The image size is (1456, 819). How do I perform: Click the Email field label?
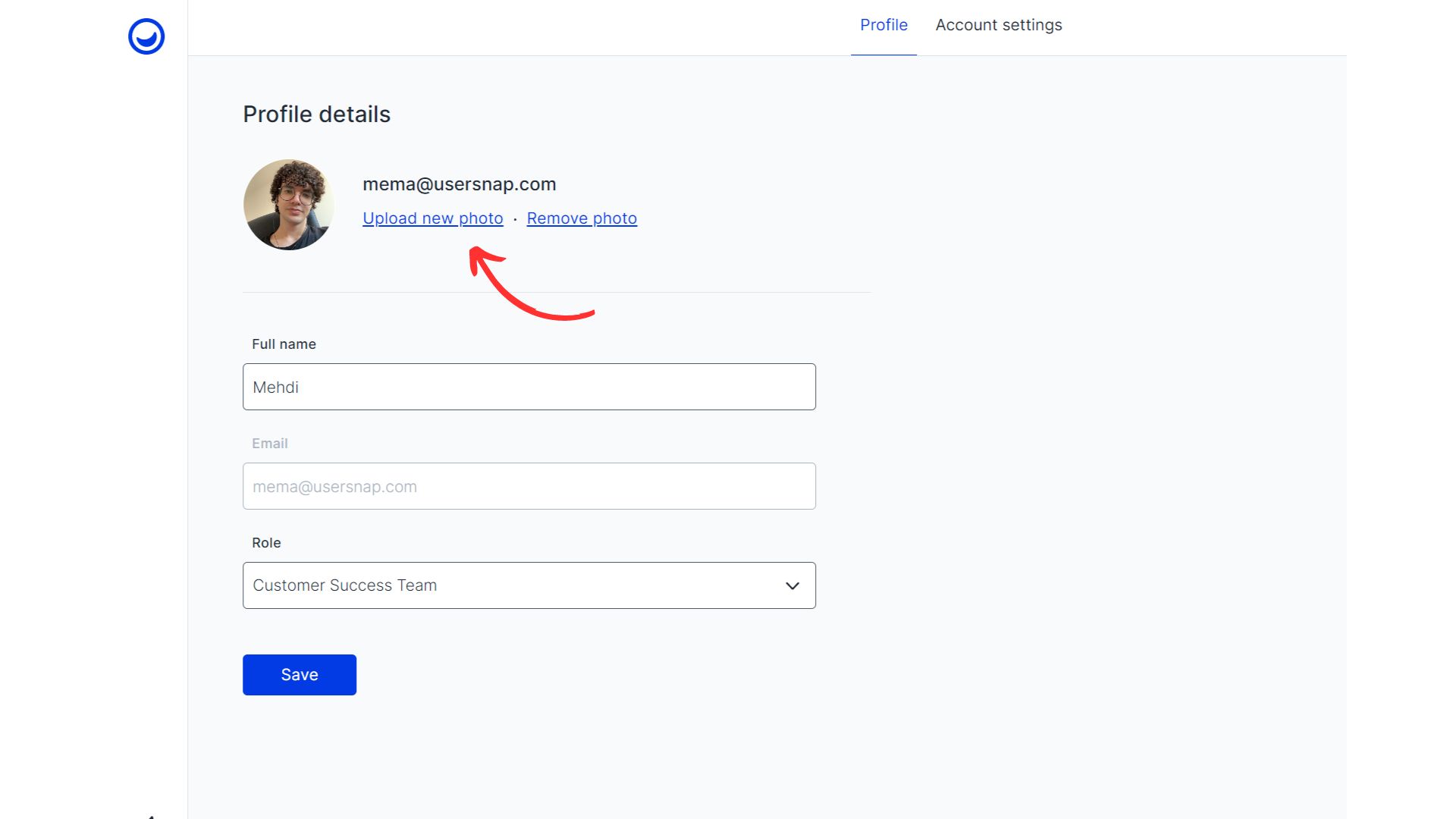point(269,444)
